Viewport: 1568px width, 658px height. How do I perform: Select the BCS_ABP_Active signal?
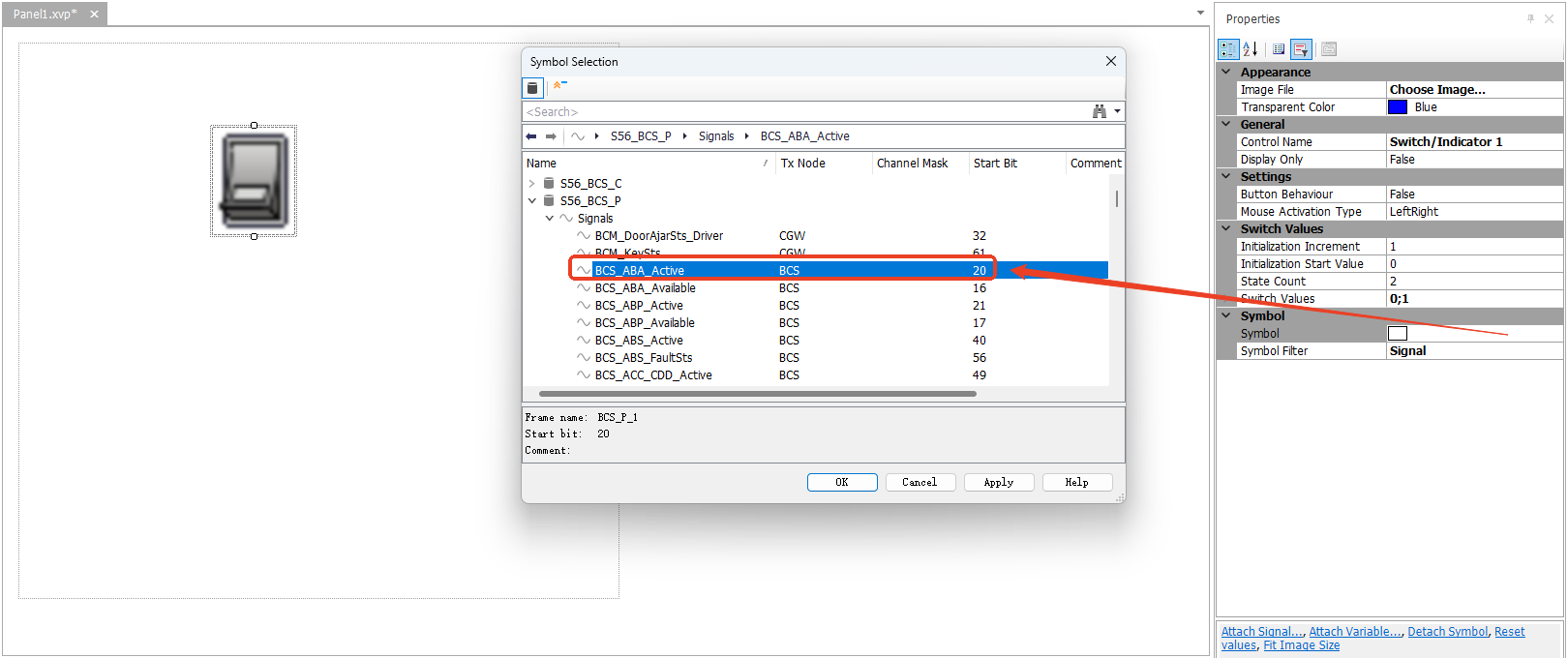639,305
